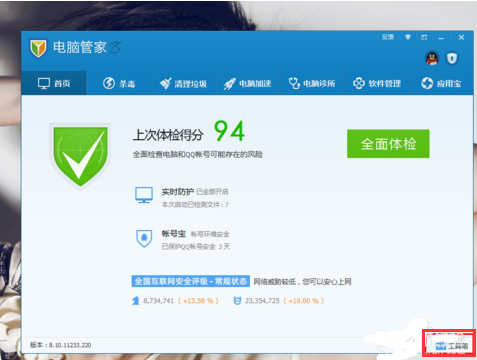Open the shield lock protection icon
This screenshot has width=477, height=360.
tap(452, 58)
